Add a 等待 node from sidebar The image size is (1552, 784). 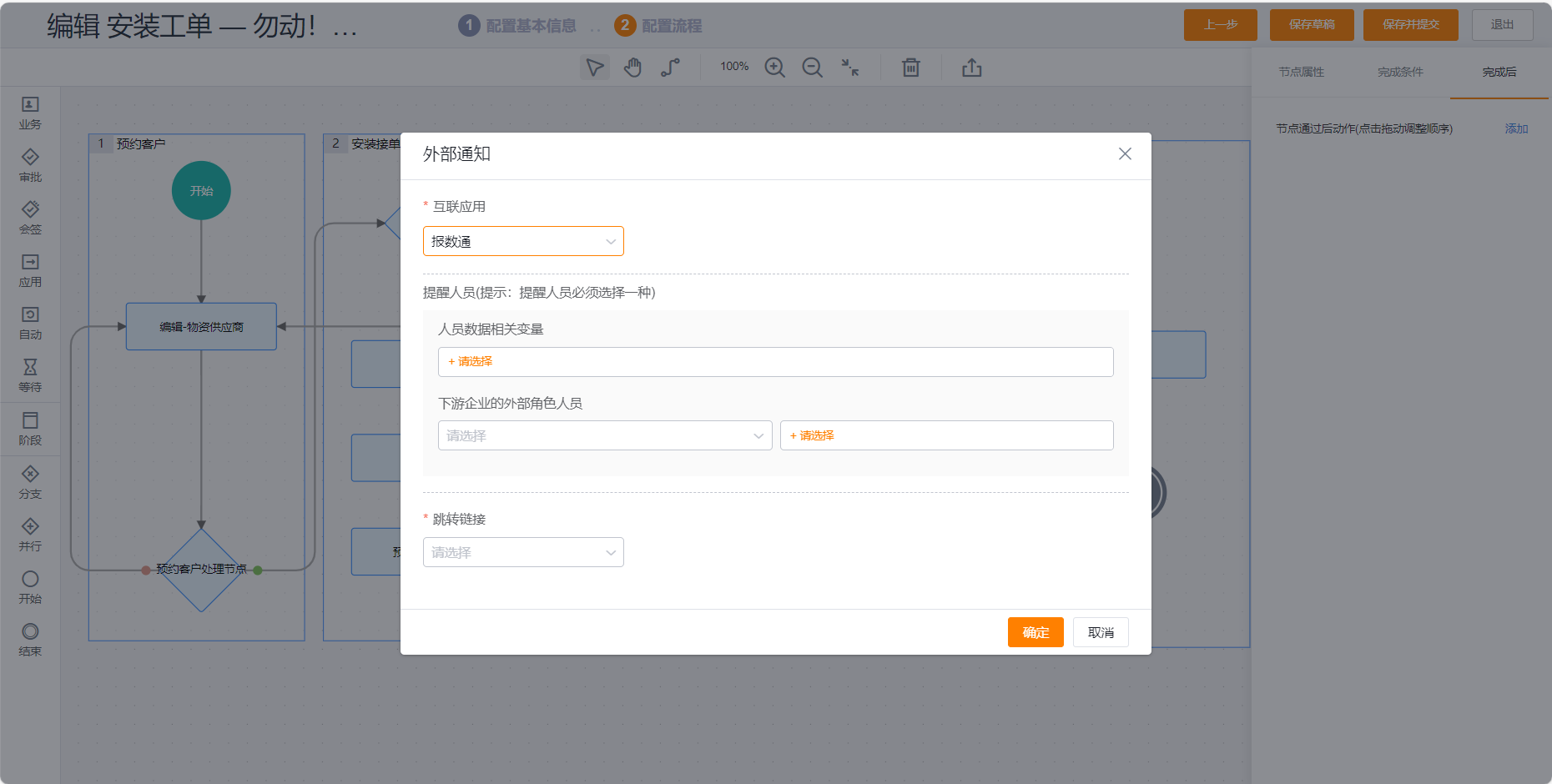click(30, 376)
